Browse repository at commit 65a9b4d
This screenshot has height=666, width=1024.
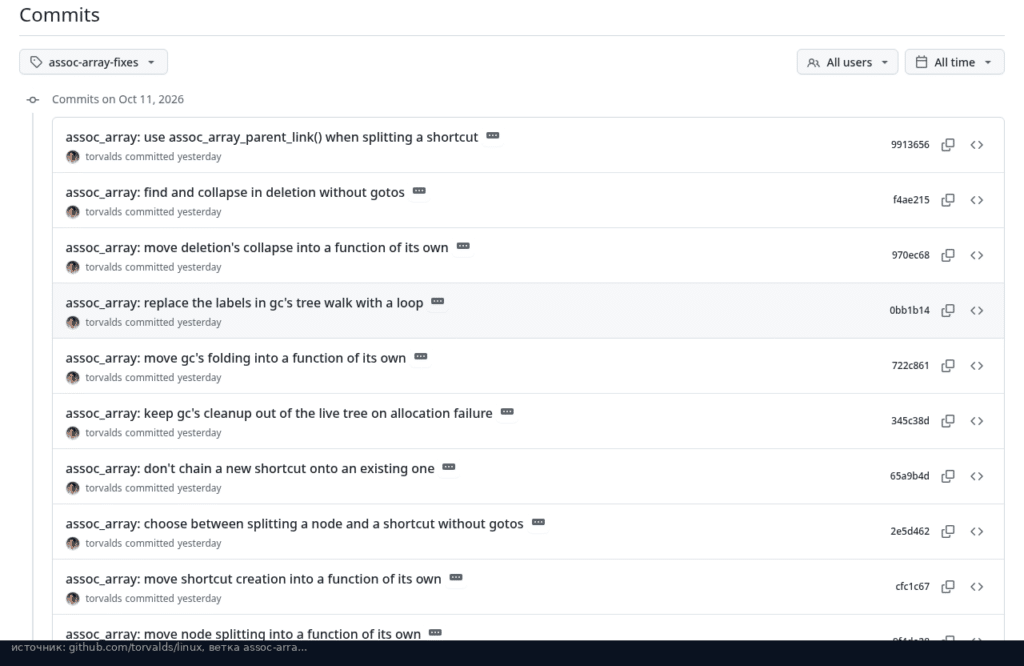(976, 476)
